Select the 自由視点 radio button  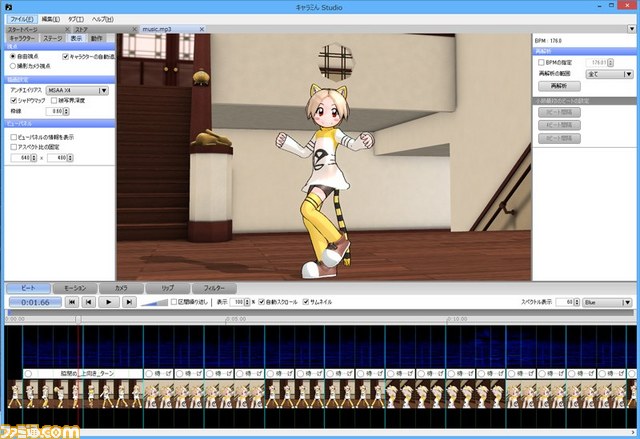click(13, 56)
